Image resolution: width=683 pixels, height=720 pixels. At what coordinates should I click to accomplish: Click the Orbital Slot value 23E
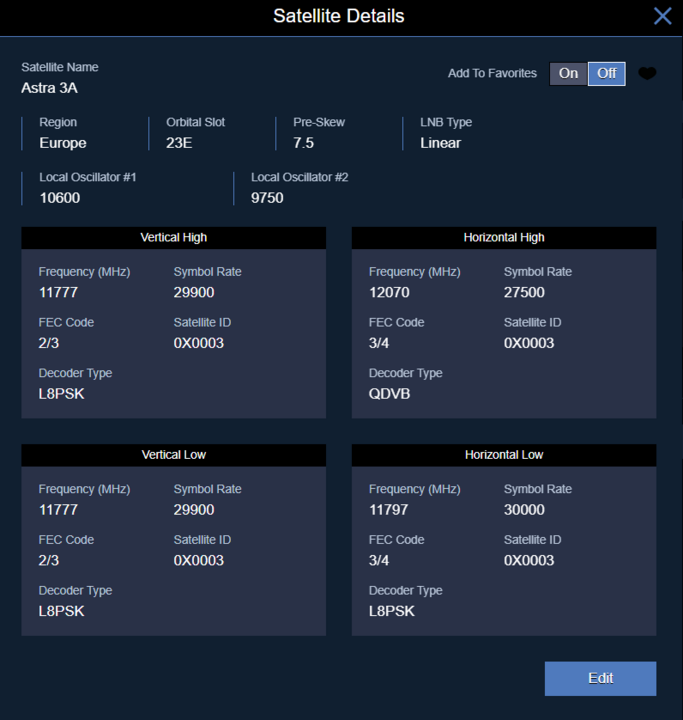click(x=180, y=143)
